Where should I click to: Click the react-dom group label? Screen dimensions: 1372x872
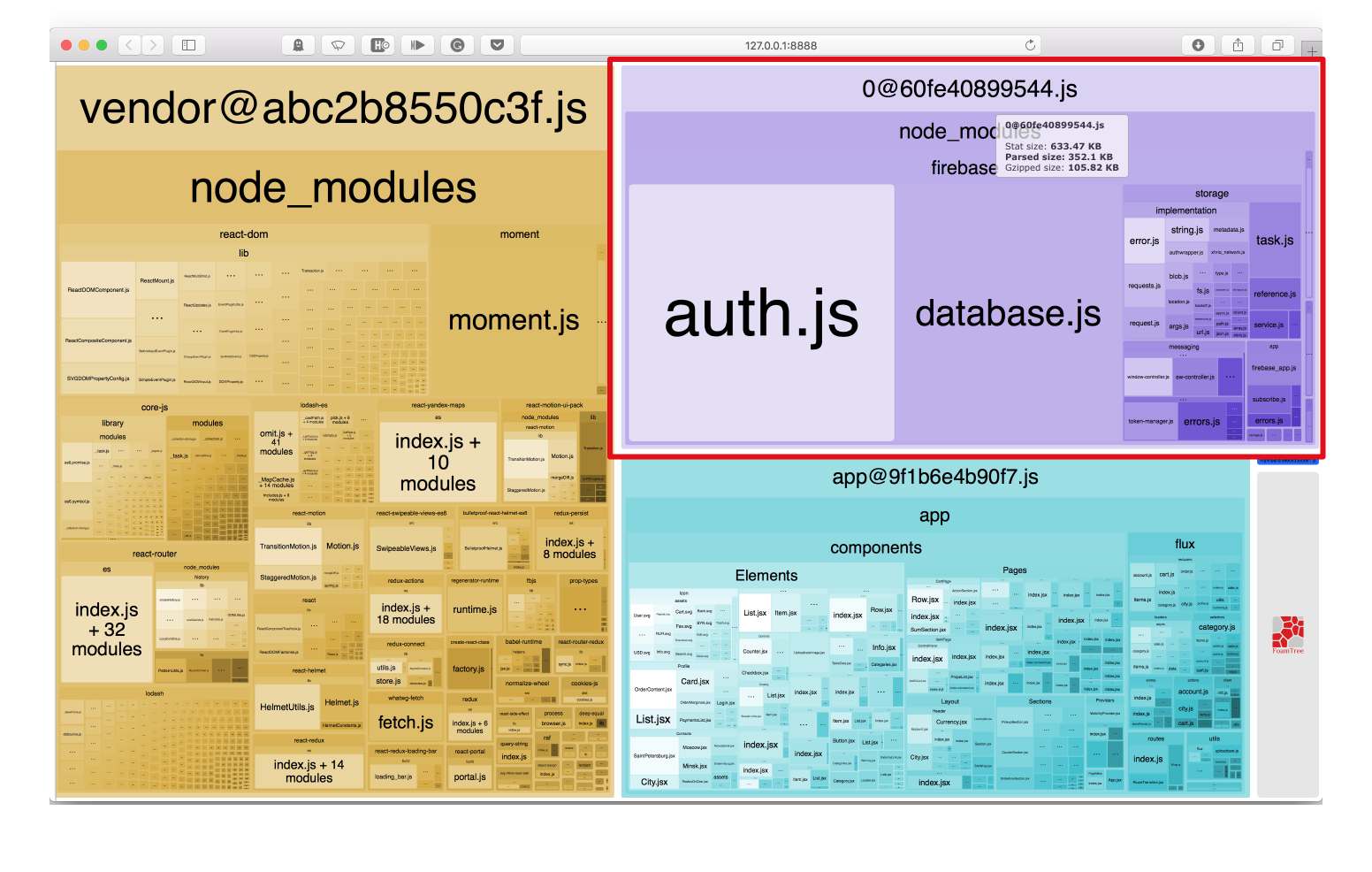coord(244,234)
